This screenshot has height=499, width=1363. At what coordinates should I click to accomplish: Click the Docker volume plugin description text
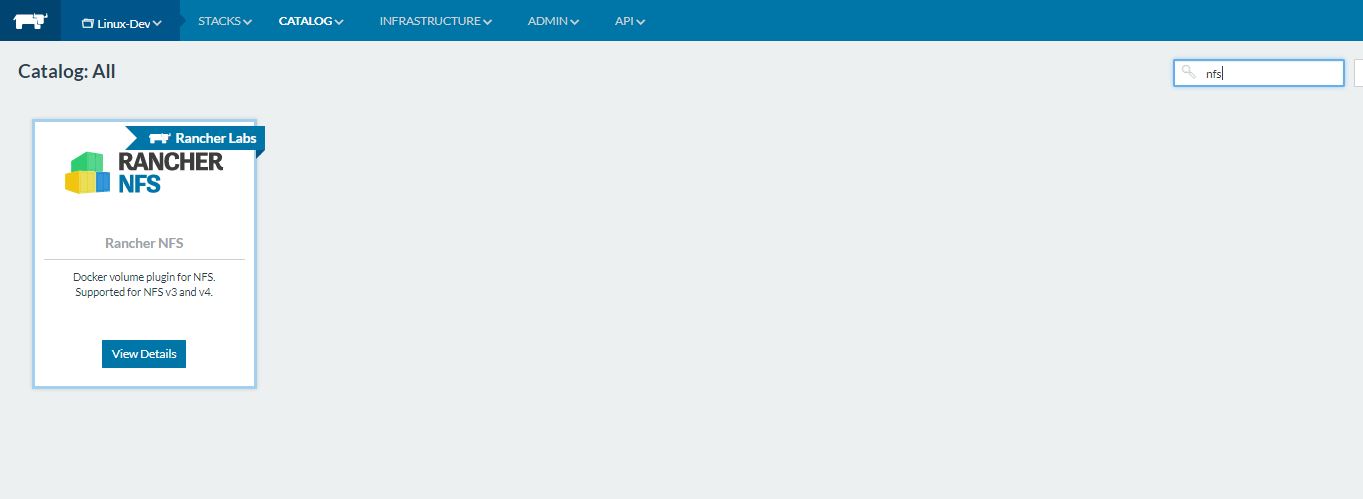click(144, 284)
